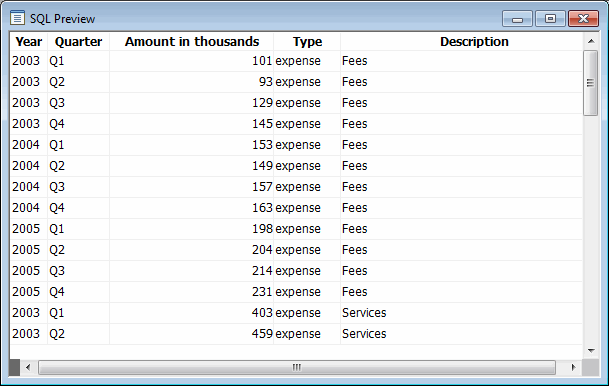Click Fees in the 163 row
The width and height of the screenshot is (609, 386).
click(355, 208)
